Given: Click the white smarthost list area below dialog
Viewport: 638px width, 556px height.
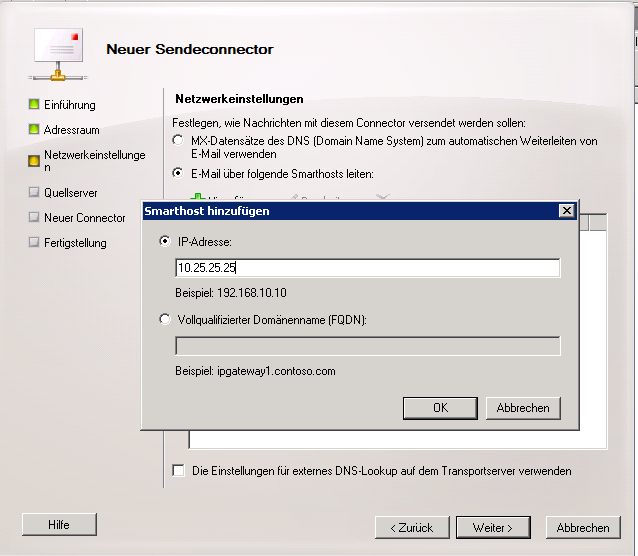Looking at the screenshot, I should coord(398,439).
